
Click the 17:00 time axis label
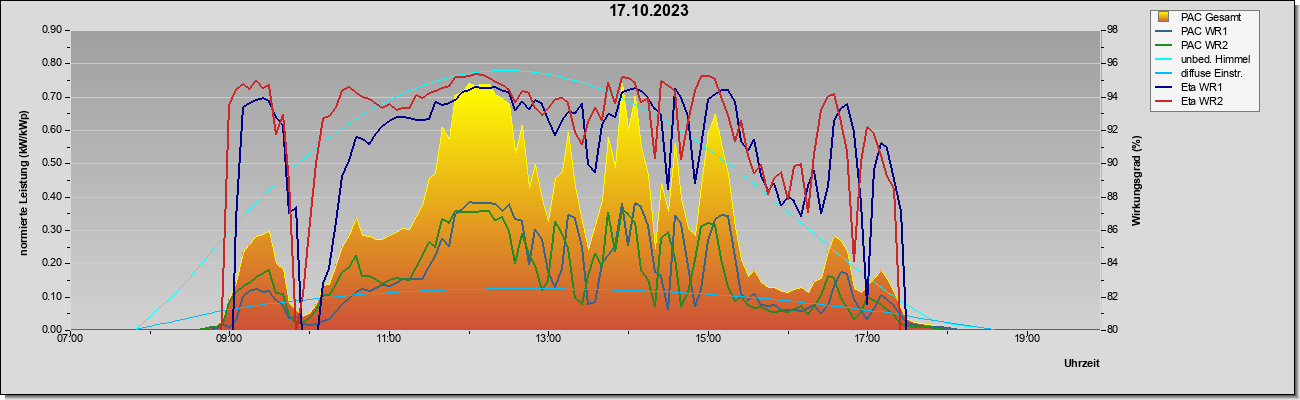867,339
